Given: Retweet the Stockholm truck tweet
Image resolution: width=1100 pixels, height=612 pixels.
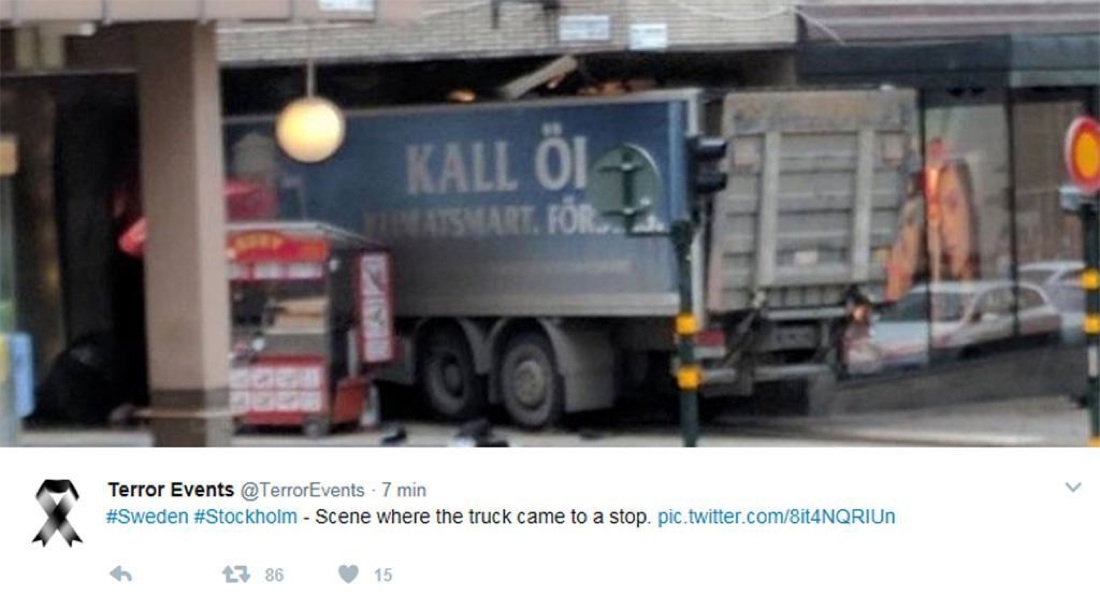Looking at the screenshot, I should pyautogui.click(x=236, y=574).
